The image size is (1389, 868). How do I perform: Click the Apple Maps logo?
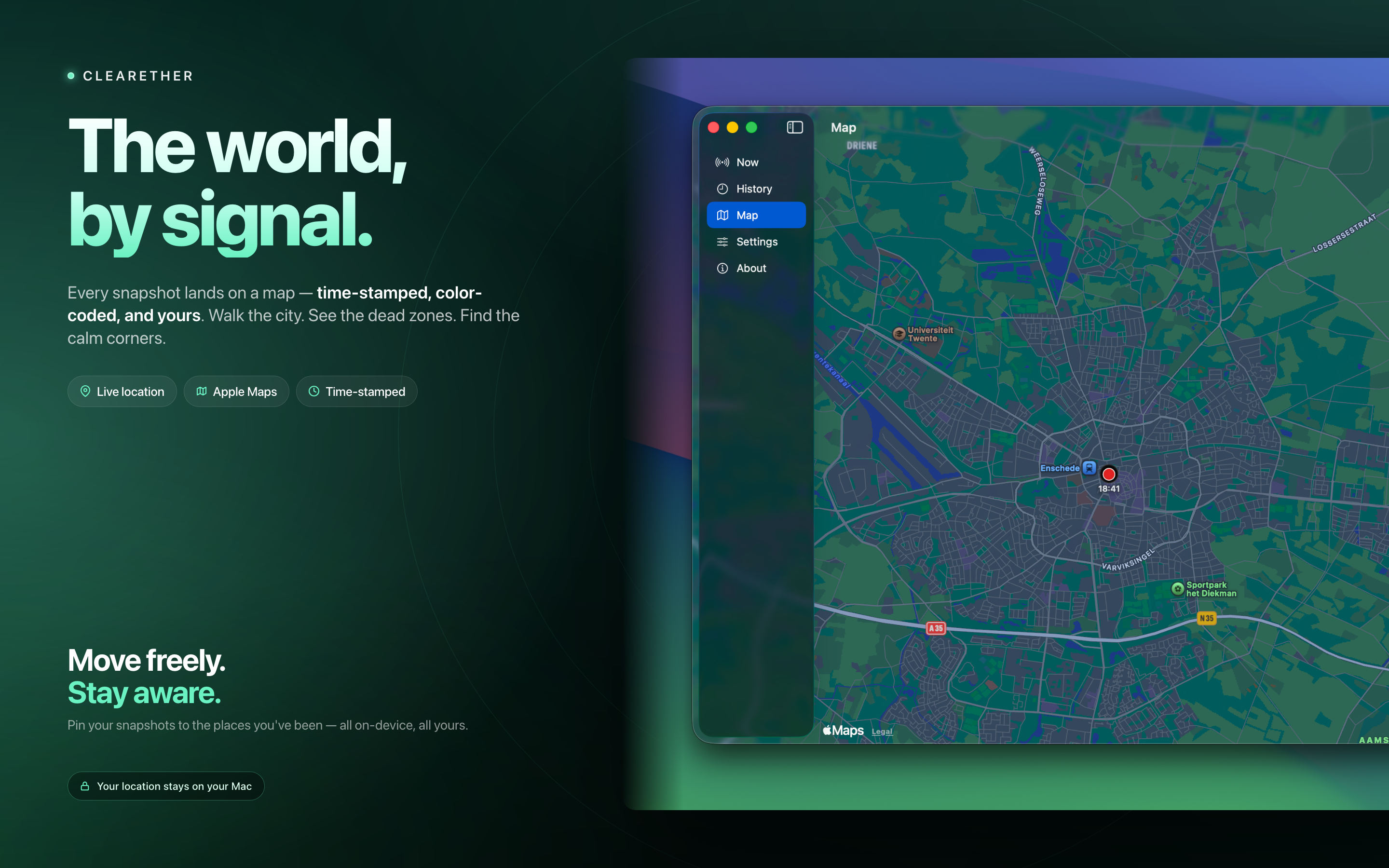pyautogui.click(x=843, y=730)
